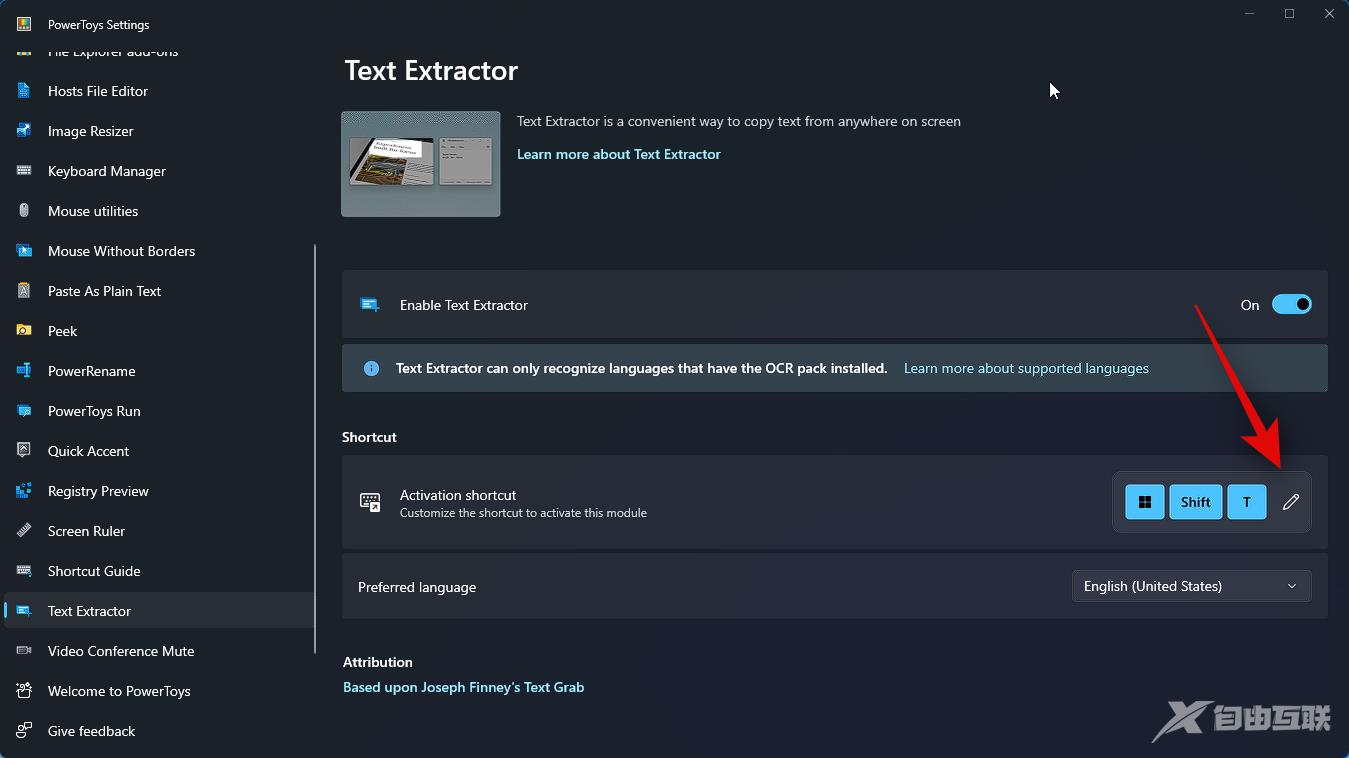Click the Registry Preview sidebar icon
Viewport: 1349px width, 758px height.
point(24,491)
